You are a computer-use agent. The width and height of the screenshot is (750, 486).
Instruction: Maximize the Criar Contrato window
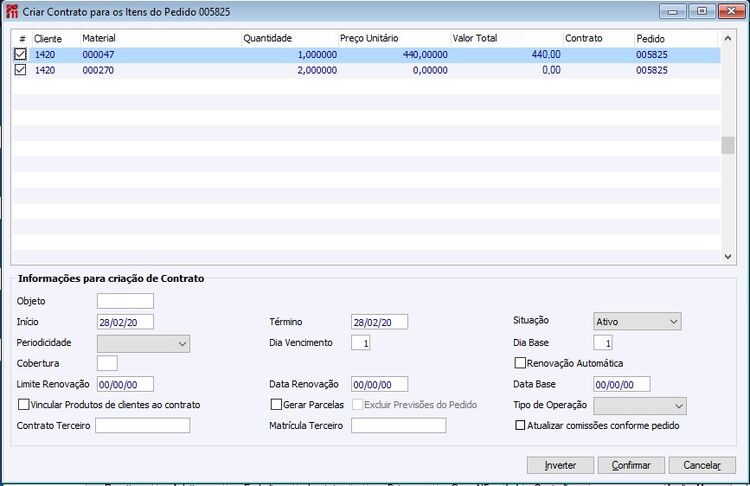coord(702,11)
